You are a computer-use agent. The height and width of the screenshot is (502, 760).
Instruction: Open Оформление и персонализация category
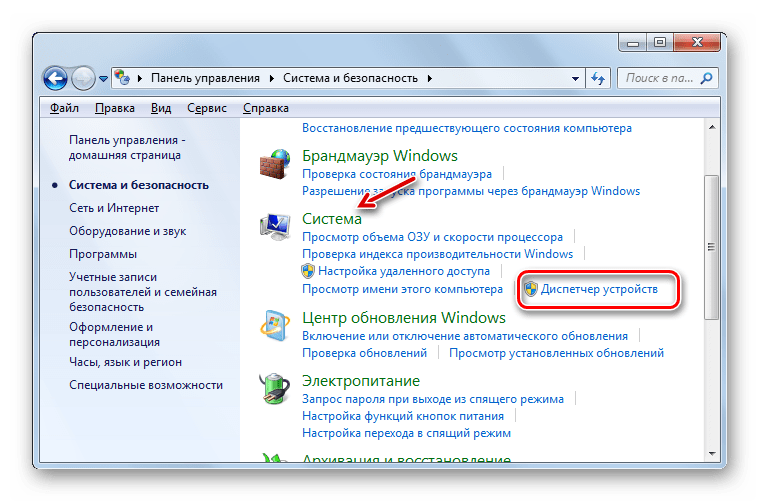tap(114, 334)
